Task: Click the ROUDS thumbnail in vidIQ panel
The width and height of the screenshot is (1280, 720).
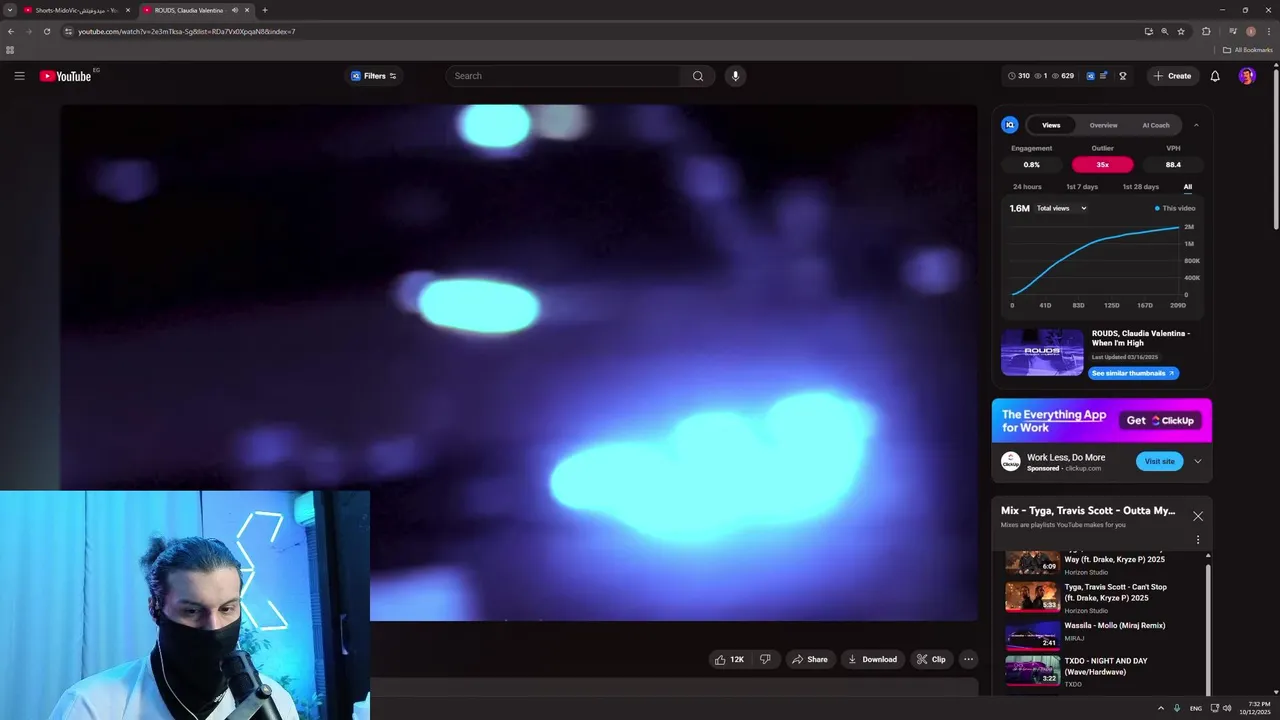Action: coord(1042,352)
